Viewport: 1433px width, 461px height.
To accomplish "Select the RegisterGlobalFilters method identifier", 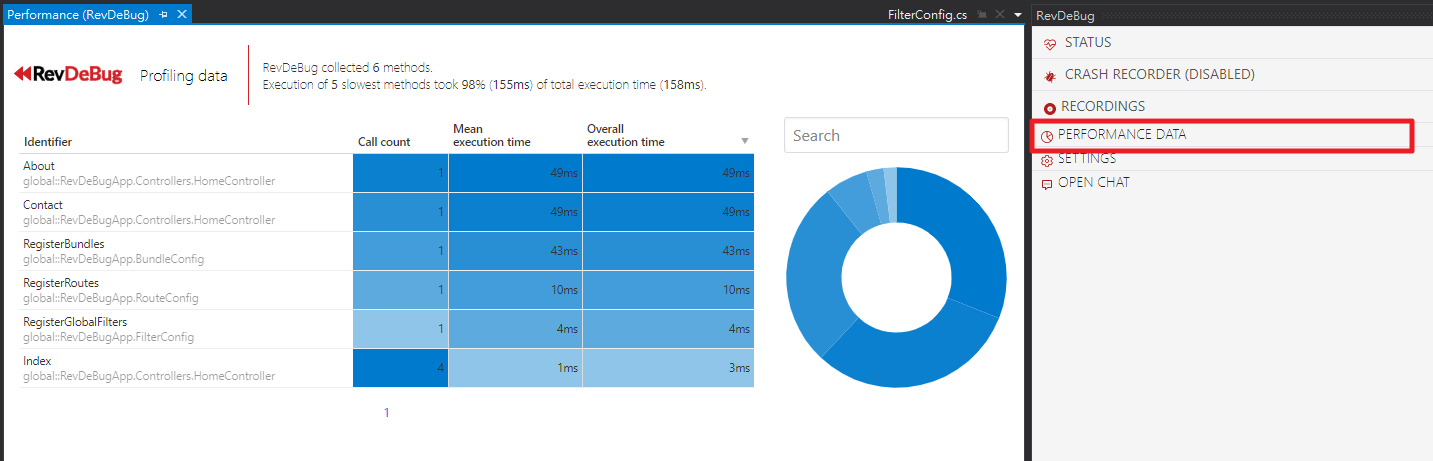I will click(75, 322).
